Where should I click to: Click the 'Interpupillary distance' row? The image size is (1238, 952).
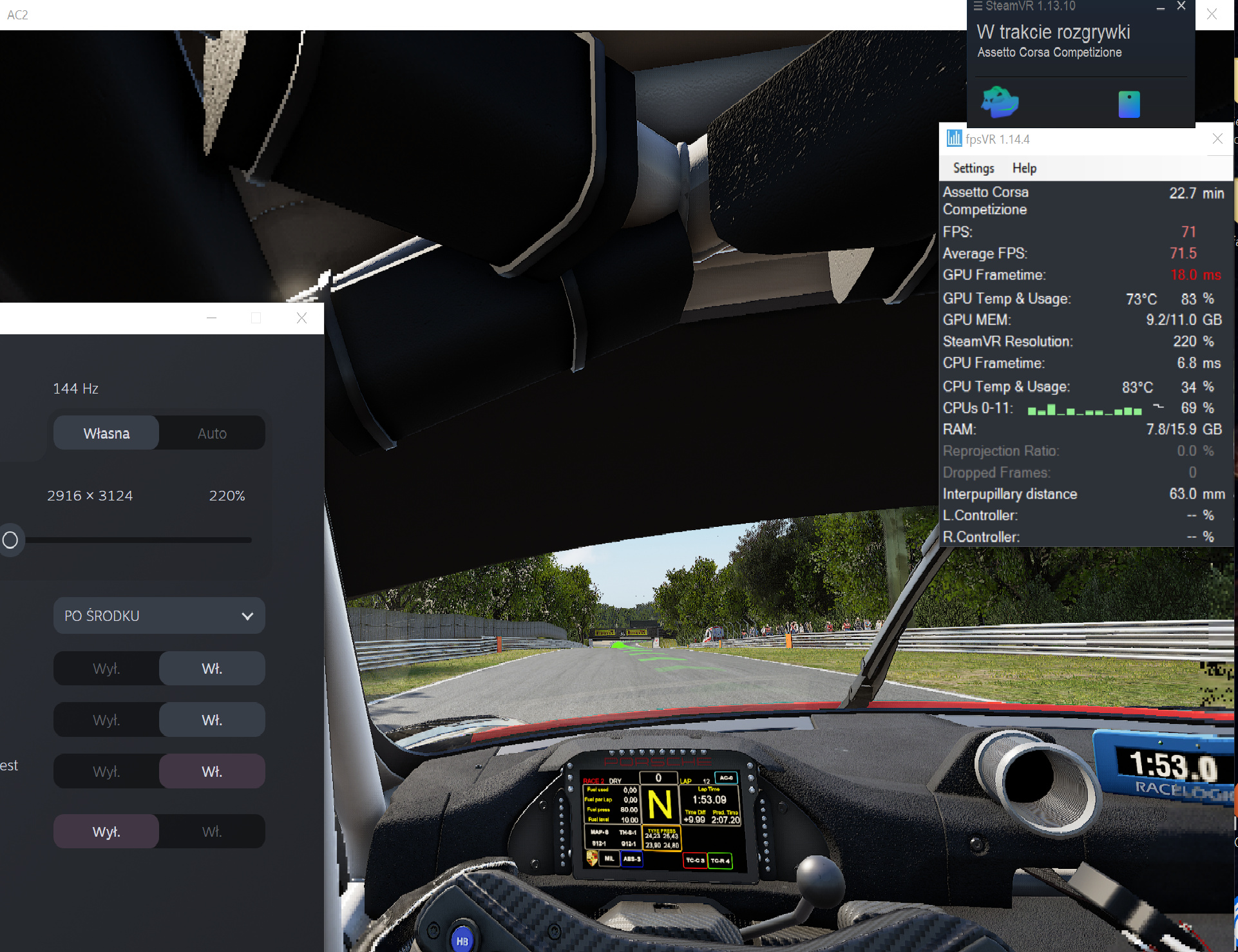coord(1083,494)
